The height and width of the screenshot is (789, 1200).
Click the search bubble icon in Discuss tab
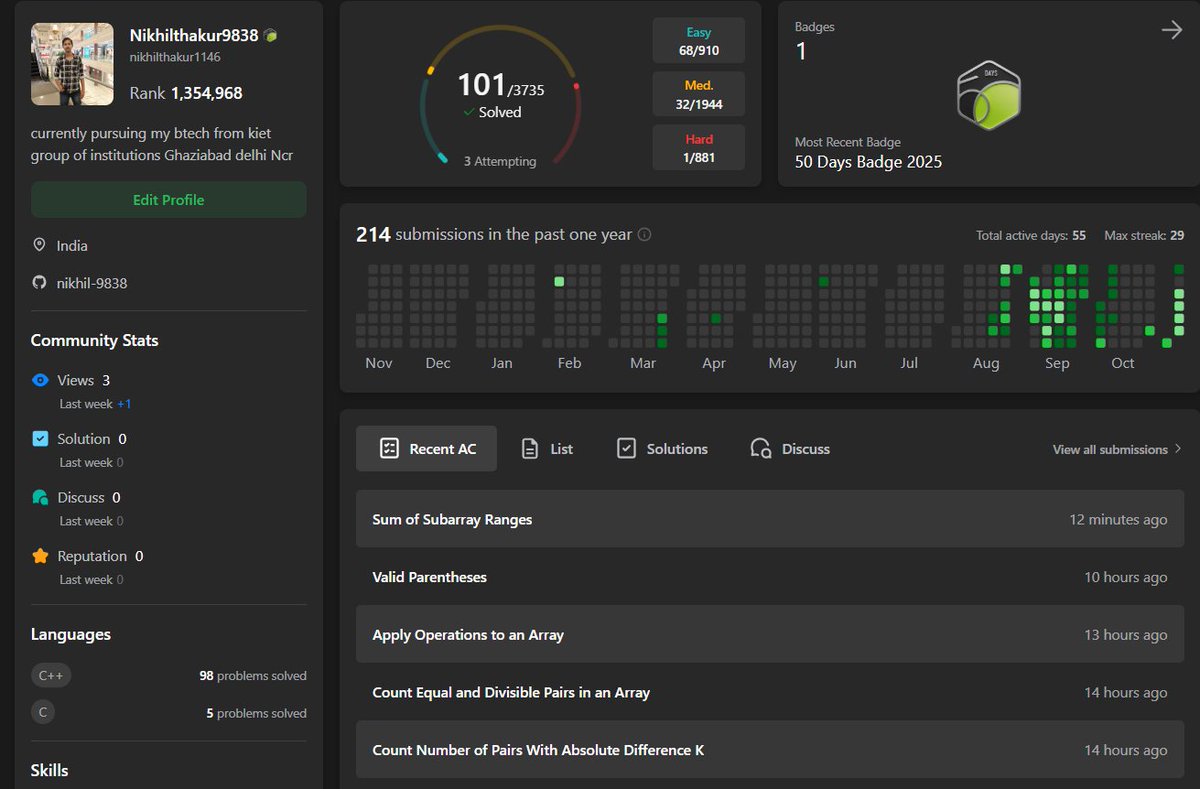tap(761, 449)
